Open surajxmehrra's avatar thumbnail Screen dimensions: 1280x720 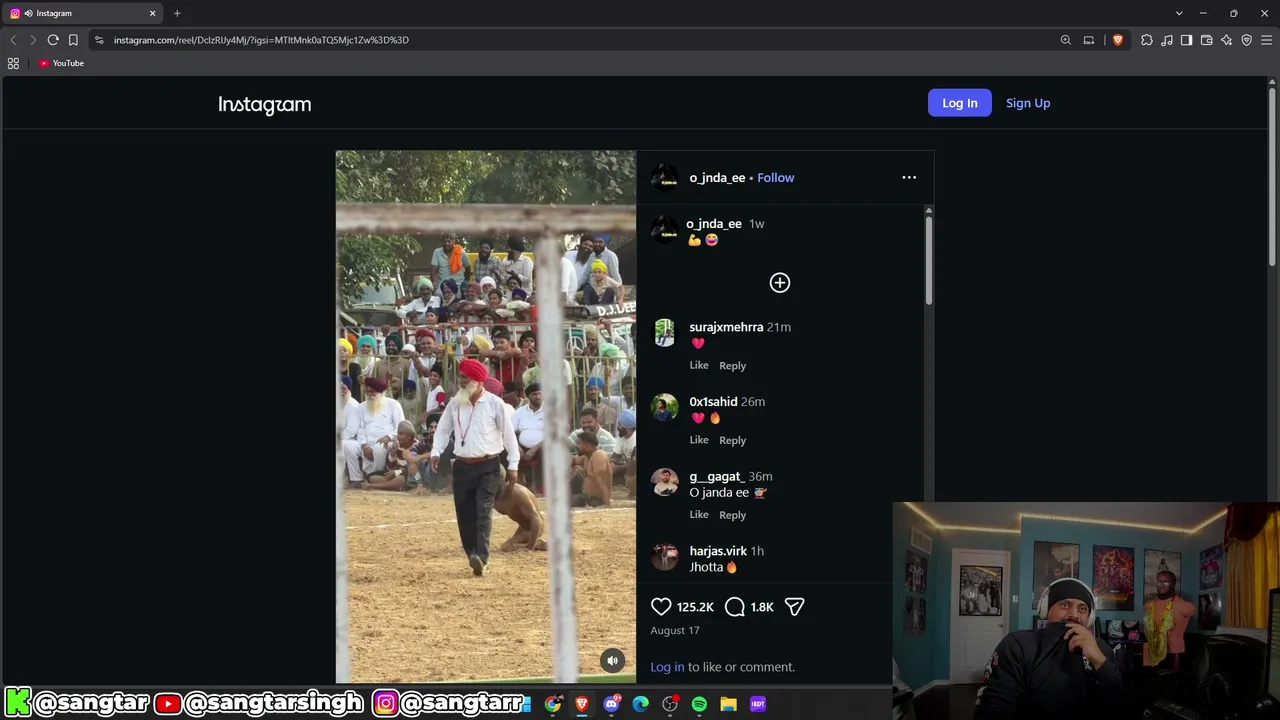665,333
